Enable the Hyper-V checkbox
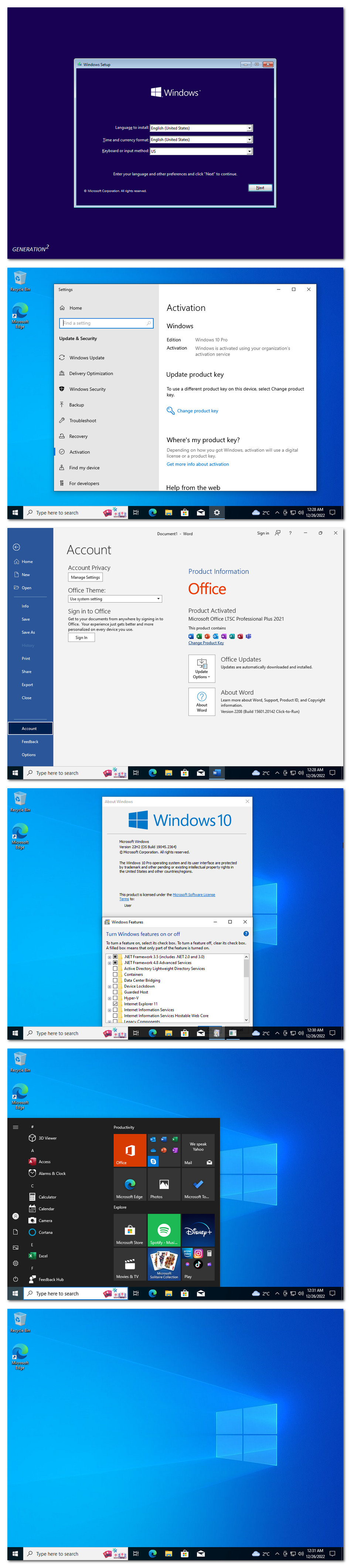This screenshot has width=351, height=1568. coord(115,998)
